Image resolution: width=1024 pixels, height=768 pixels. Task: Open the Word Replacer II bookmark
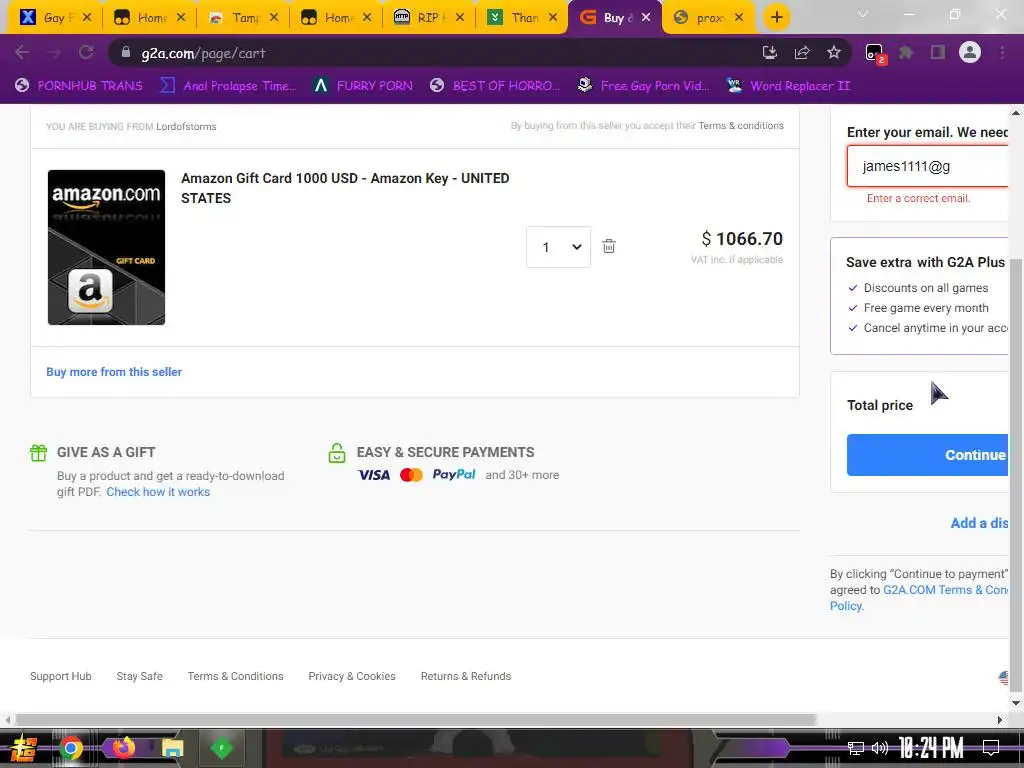[789, 86]
